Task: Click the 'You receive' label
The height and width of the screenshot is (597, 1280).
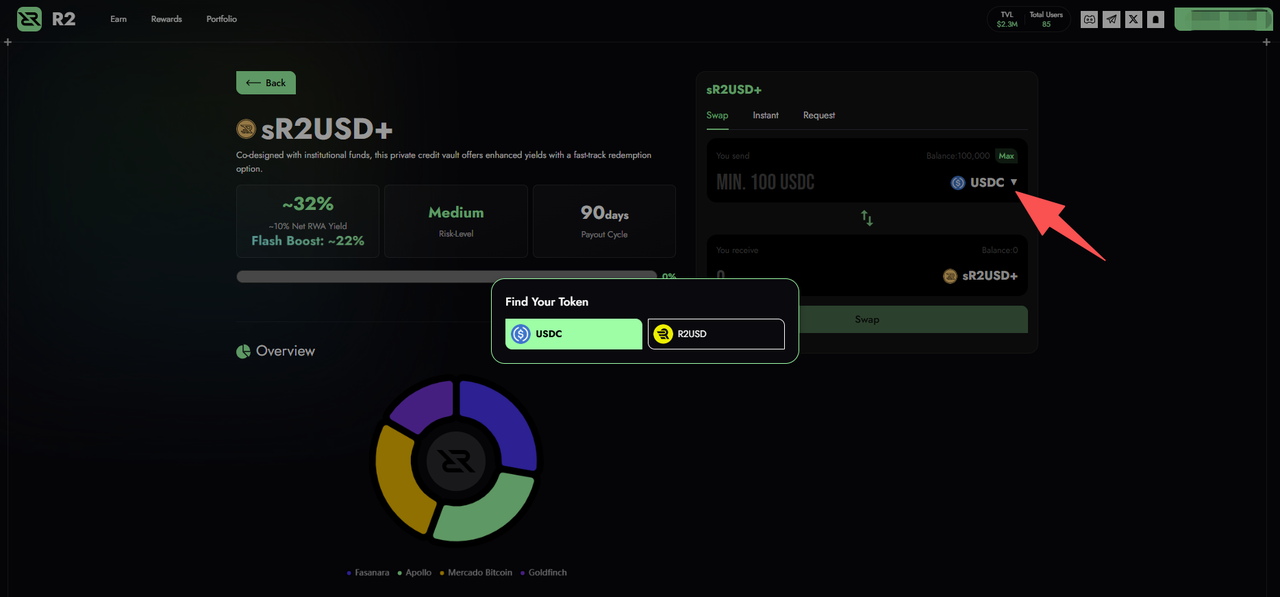Action: point(738,250)
